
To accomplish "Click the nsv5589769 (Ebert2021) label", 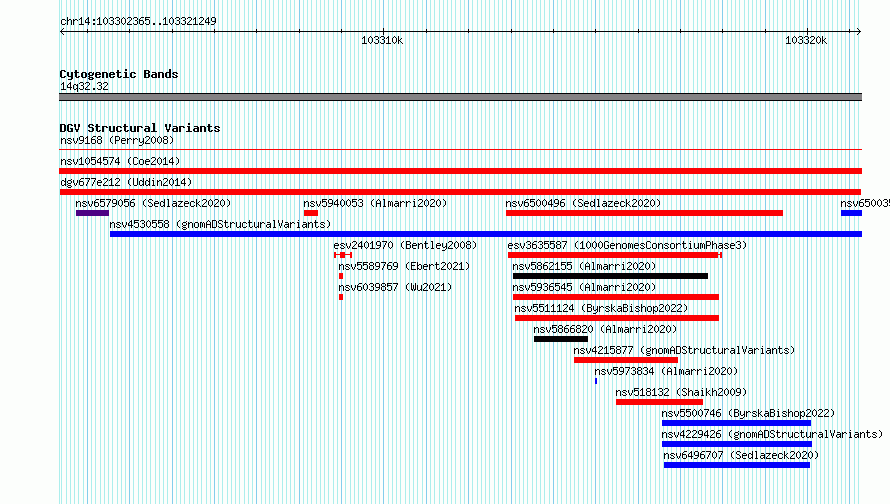I will (x=404, y=266).
